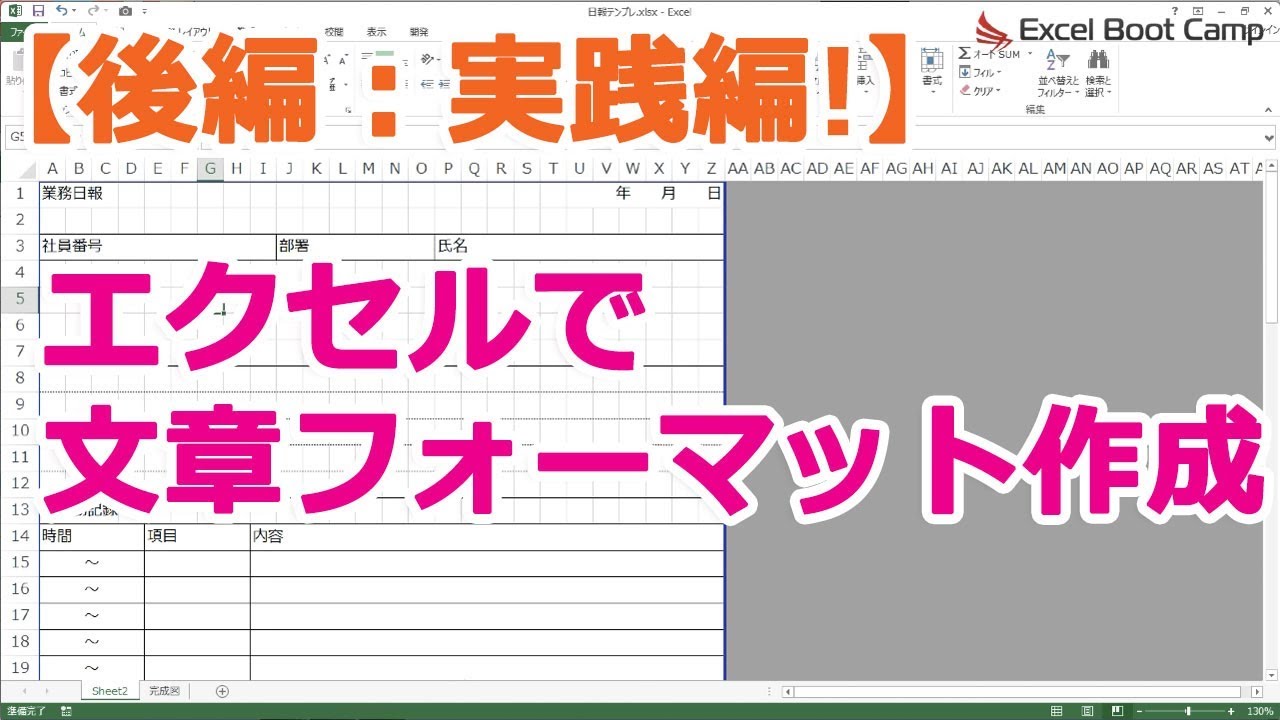
Task: Click horizontal scrollbar right arrow
Action: [x=1256, y=691]
